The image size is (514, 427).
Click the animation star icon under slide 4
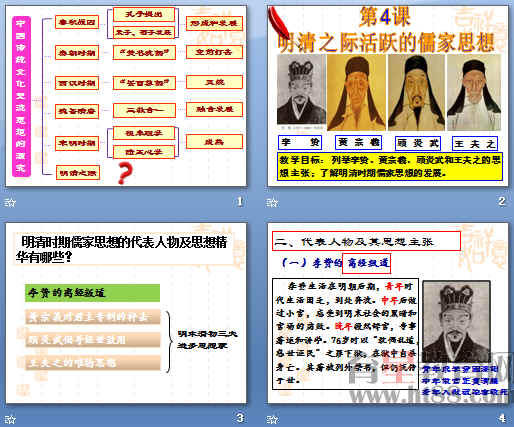pyautogui.click(x=272, y=419)
